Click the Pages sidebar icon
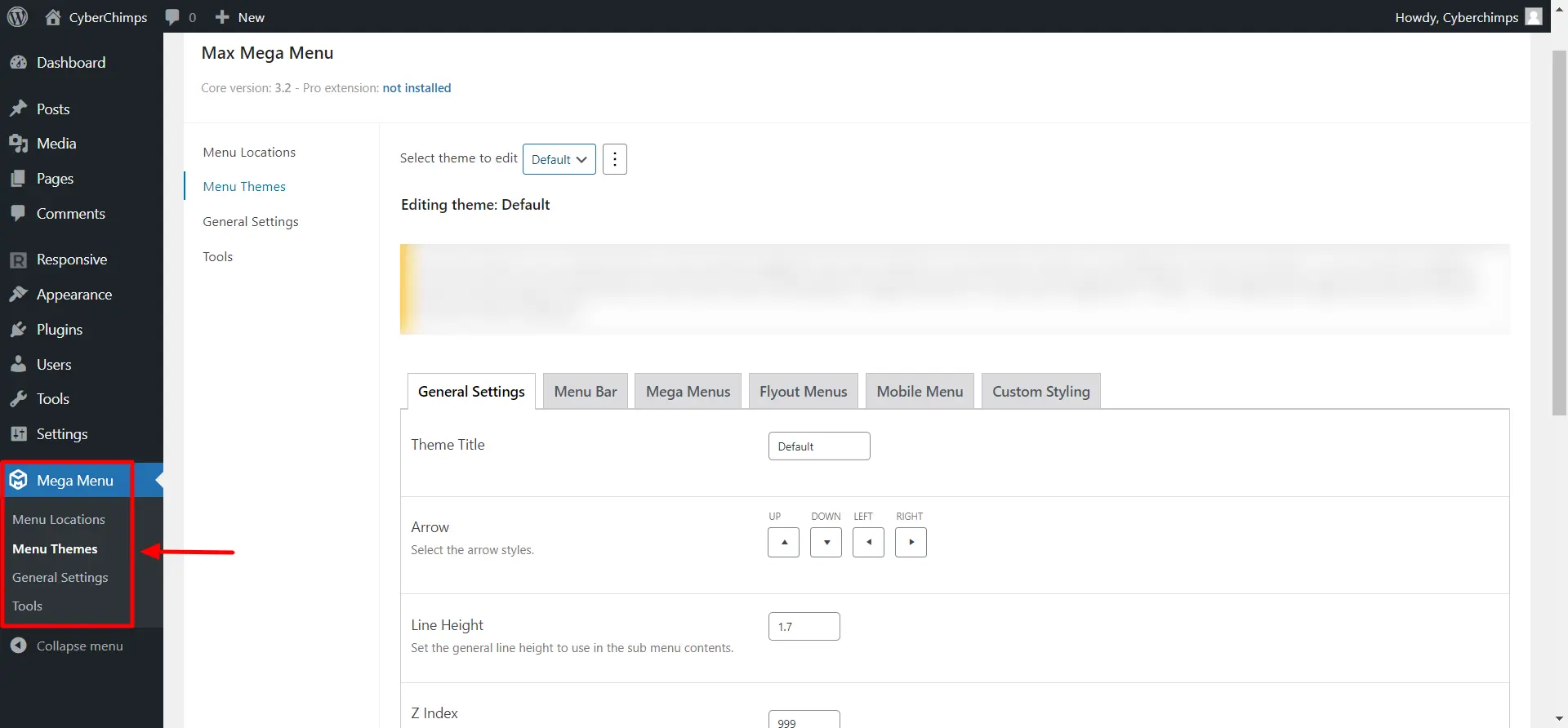 pos(18,179)
